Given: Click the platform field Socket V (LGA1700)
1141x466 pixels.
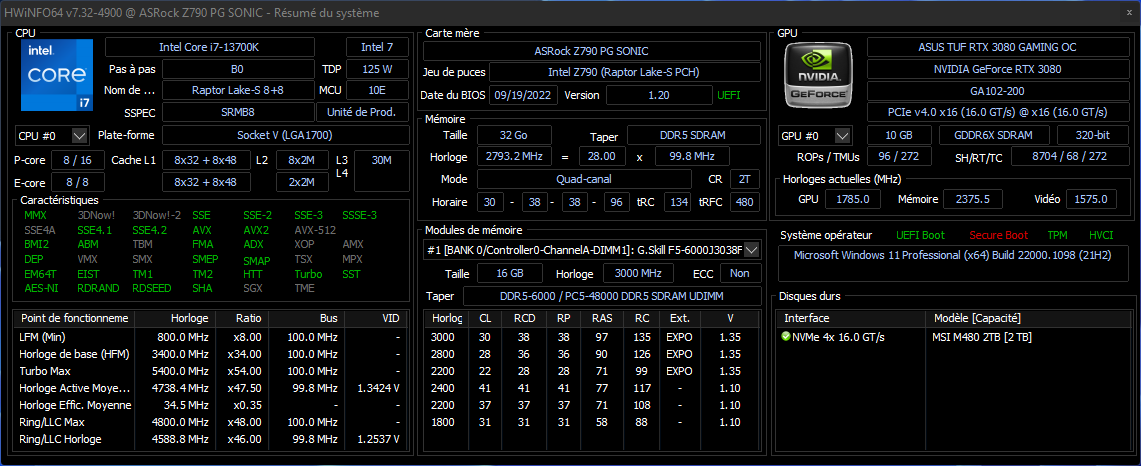Looking at the screenshot, I should [285, 135].
